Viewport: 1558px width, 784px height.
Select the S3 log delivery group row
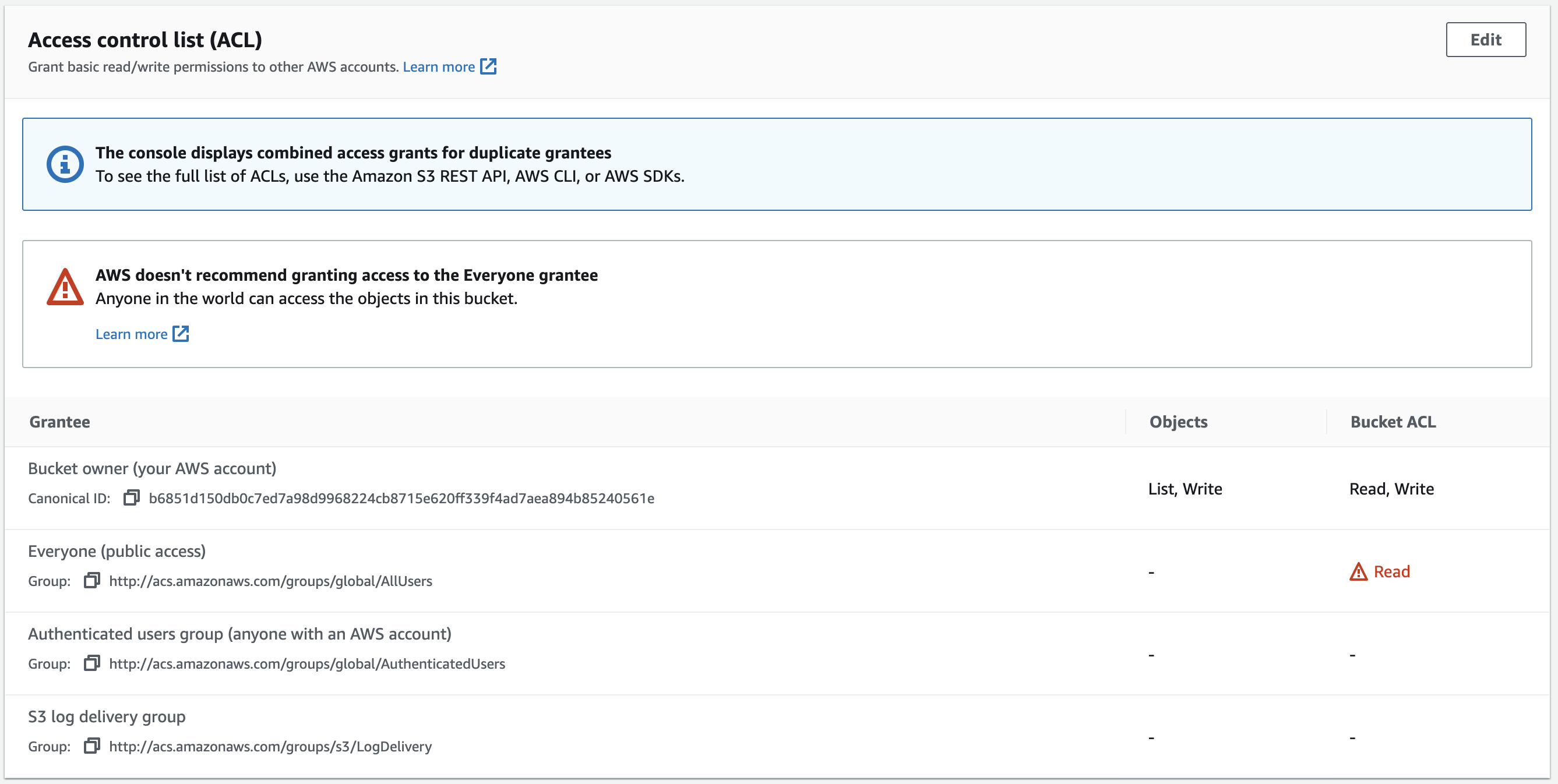[x=107, y=716]
